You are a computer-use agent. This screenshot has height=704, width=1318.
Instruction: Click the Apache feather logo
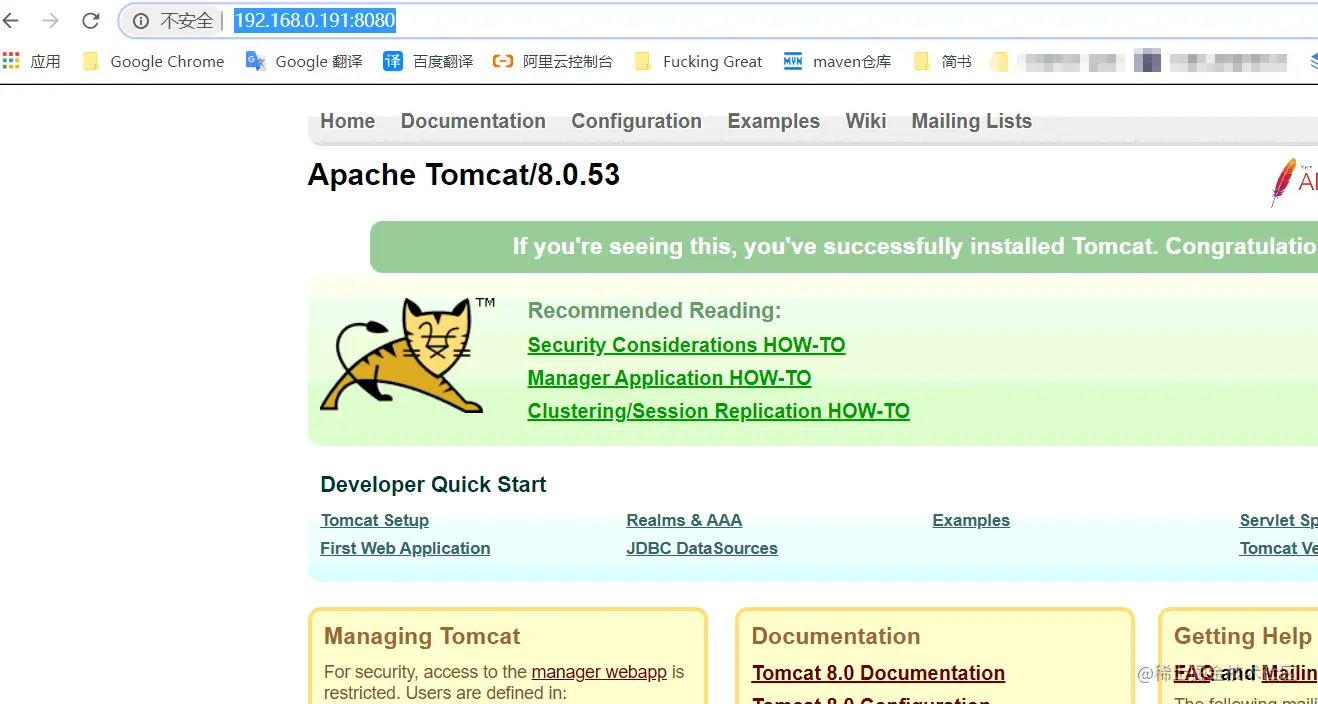(x=1293, y=183)
